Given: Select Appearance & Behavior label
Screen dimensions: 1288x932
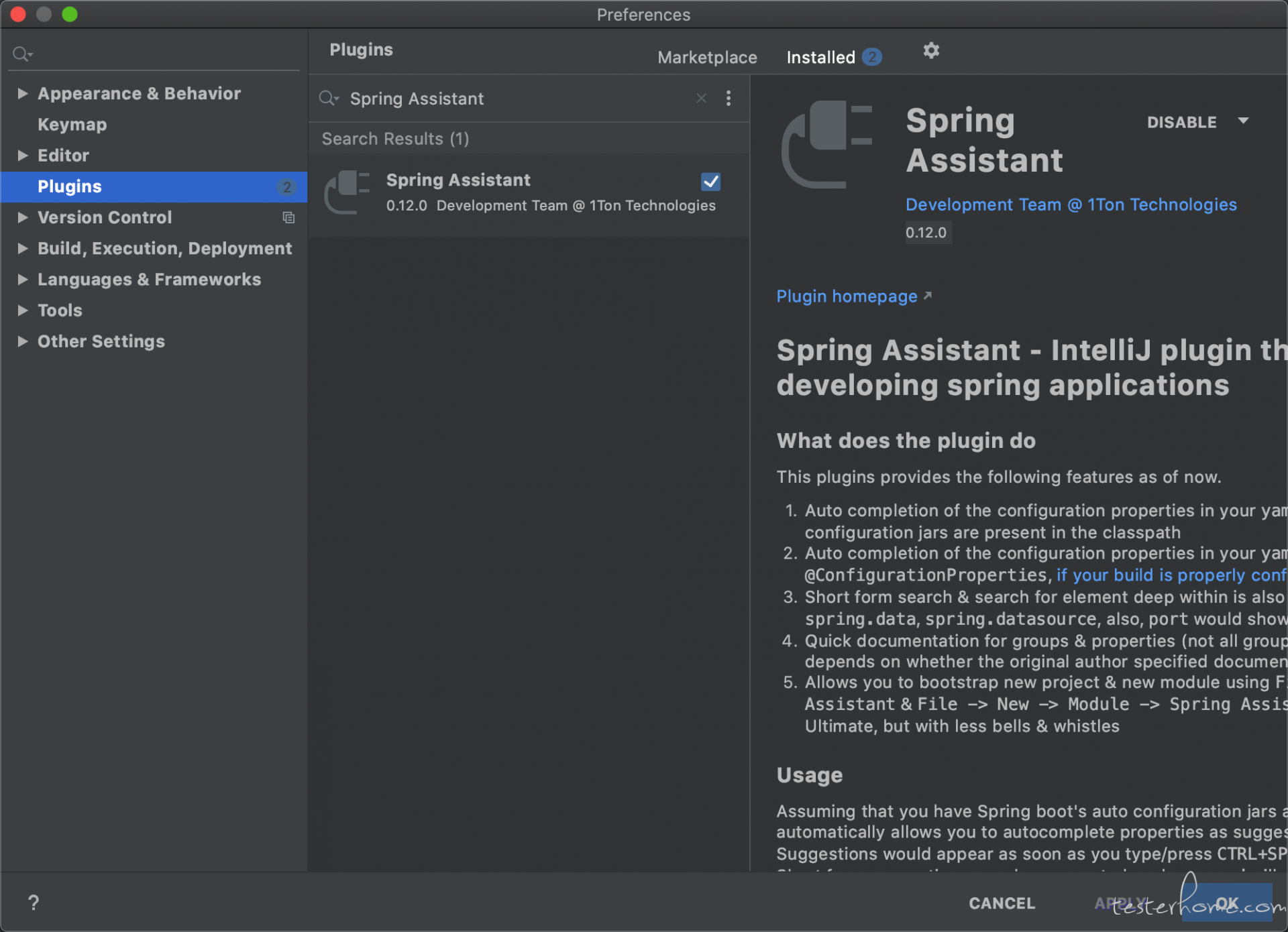Looking at the screenshot, I should click(x=139, y=93).
